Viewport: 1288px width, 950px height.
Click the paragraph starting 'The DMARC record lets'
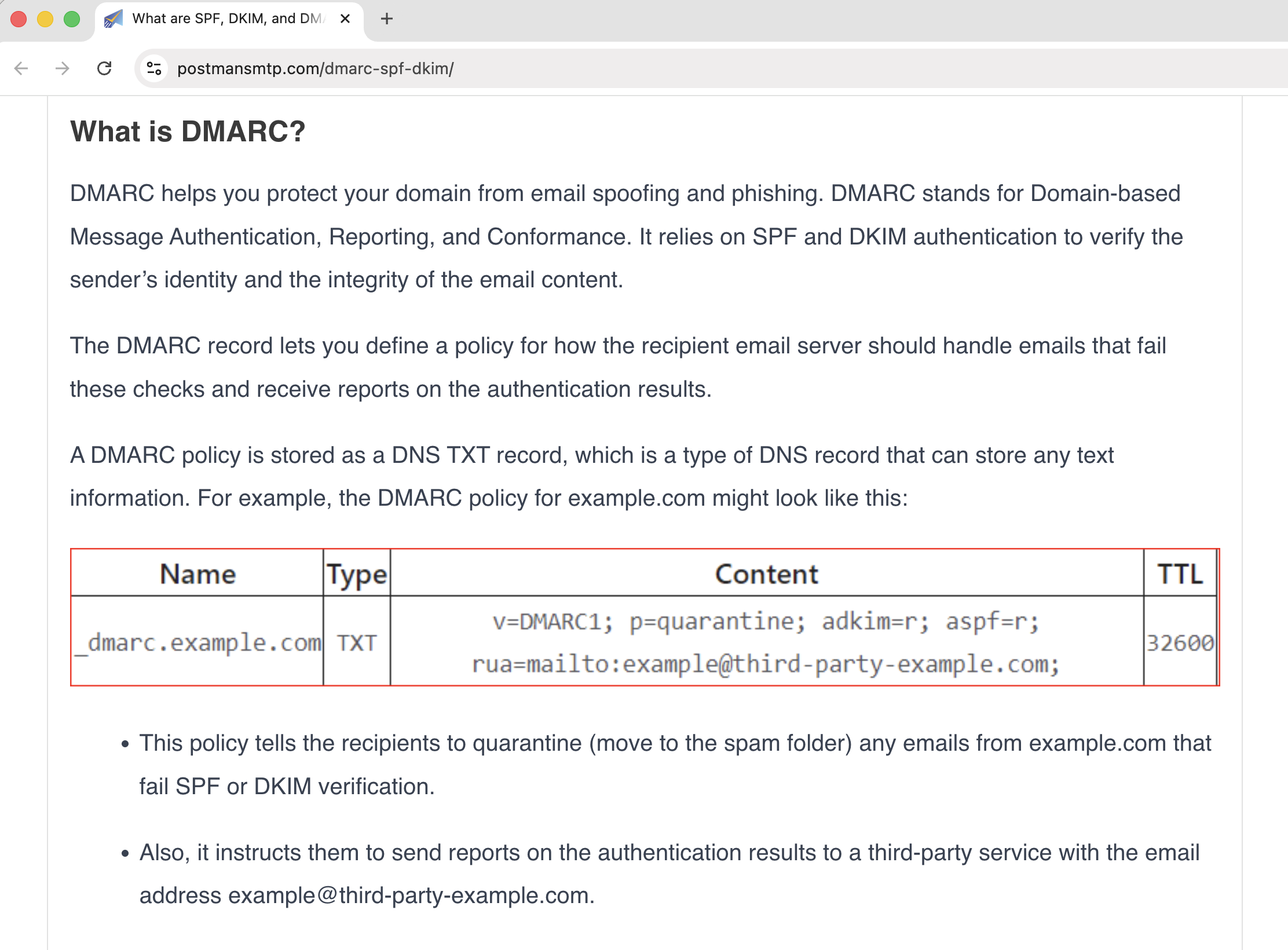pos(618,367)
